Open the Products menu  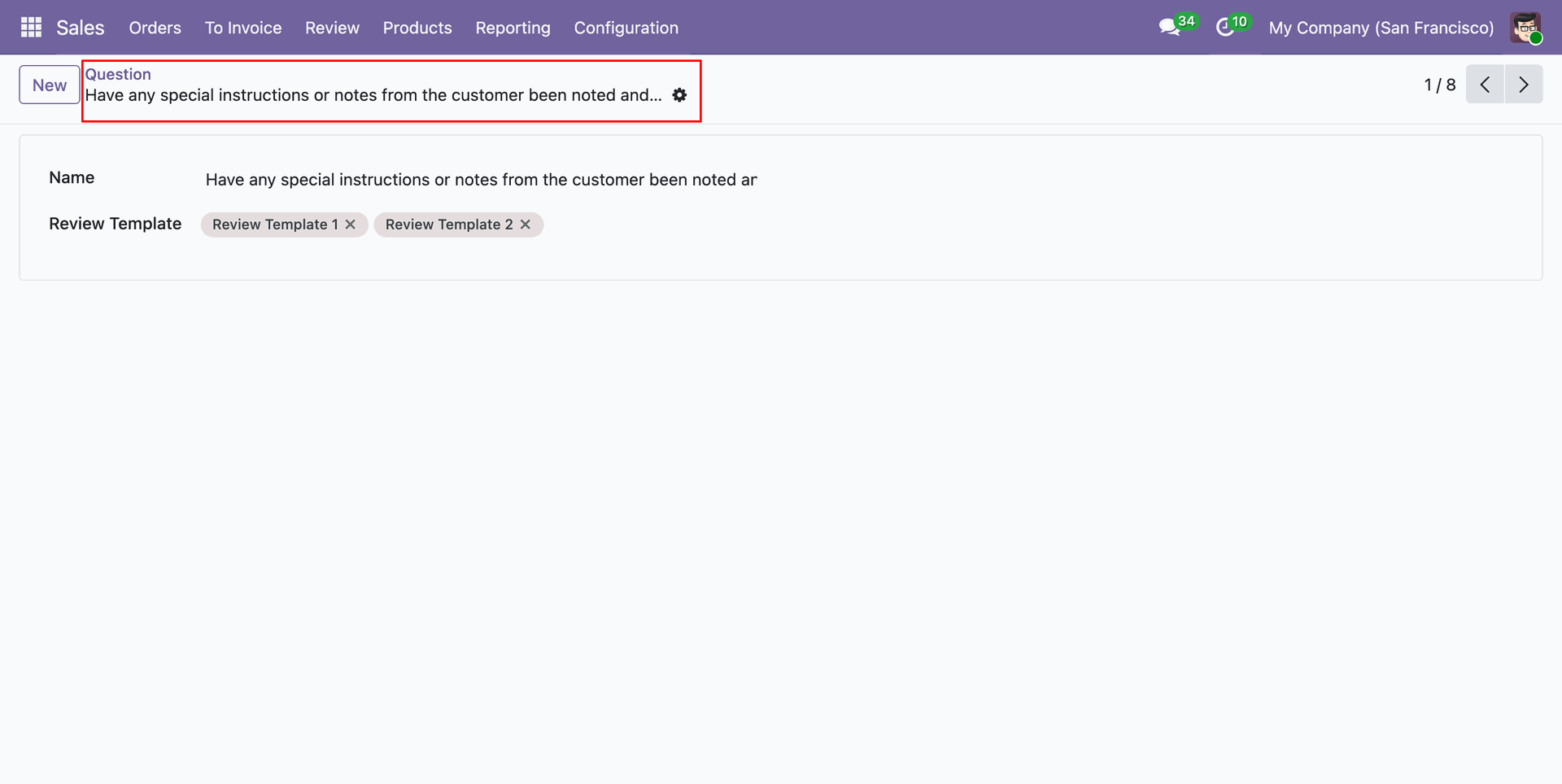[417, 28]
